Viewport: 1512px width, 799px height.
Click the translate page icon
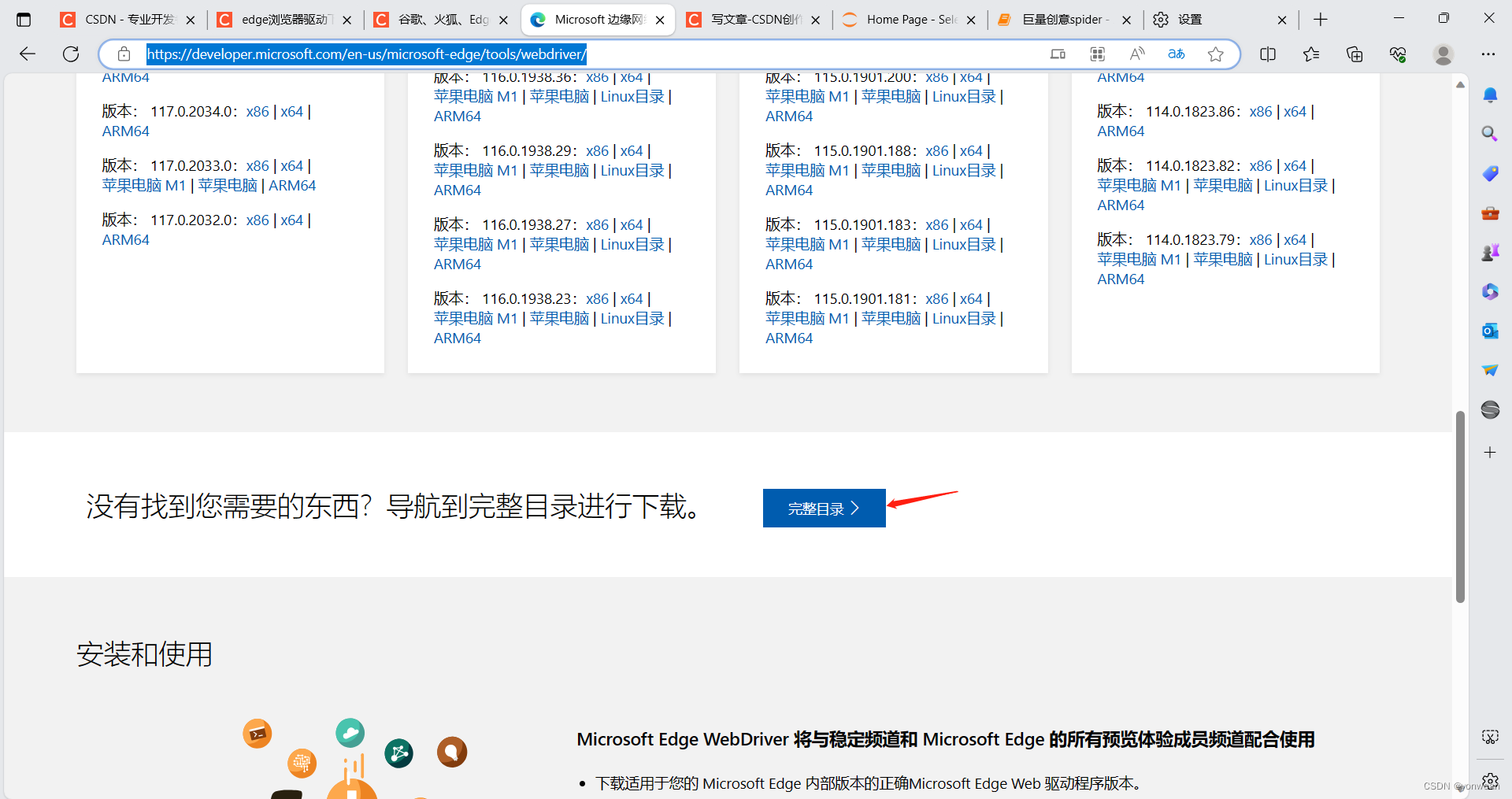pyautogui.click(x=1176, y=54)
